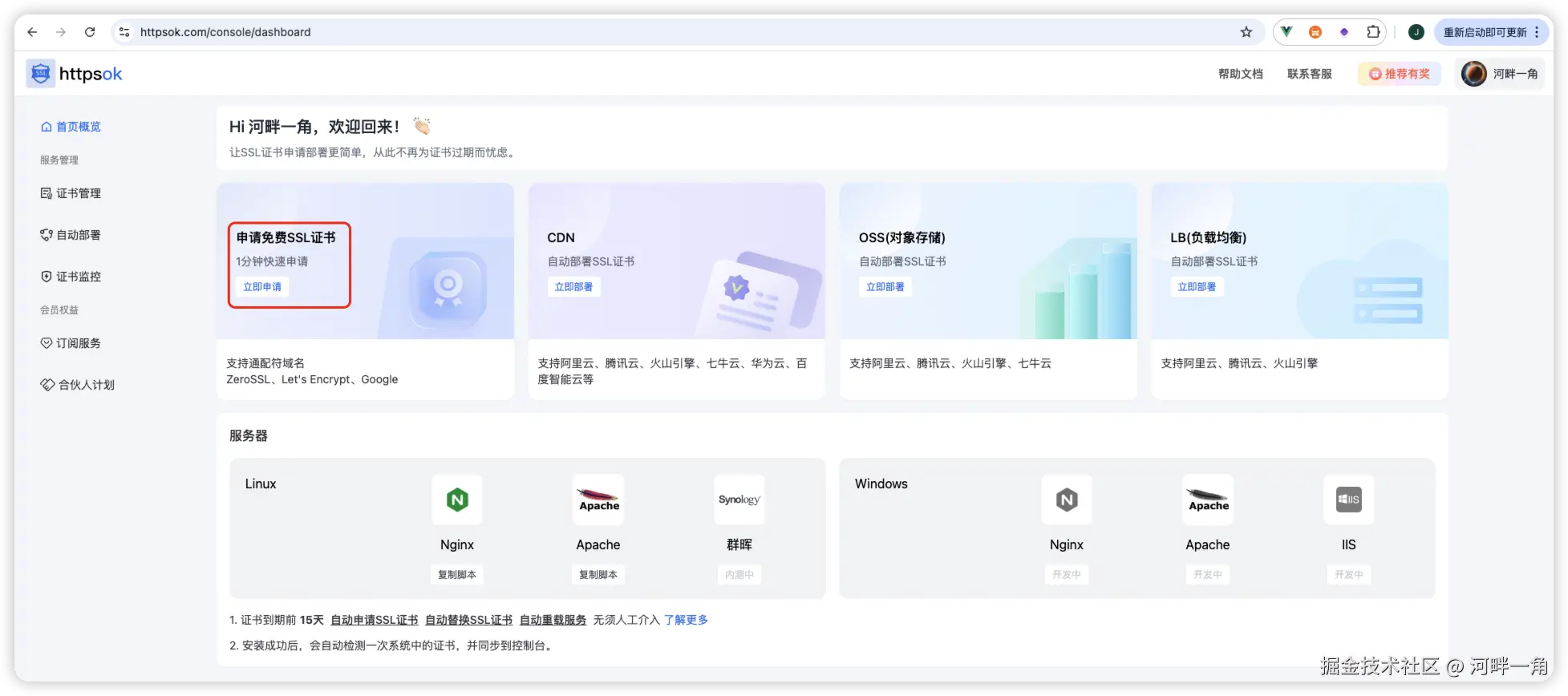Open the 河畔一角 account menu

pos(1500,74)
